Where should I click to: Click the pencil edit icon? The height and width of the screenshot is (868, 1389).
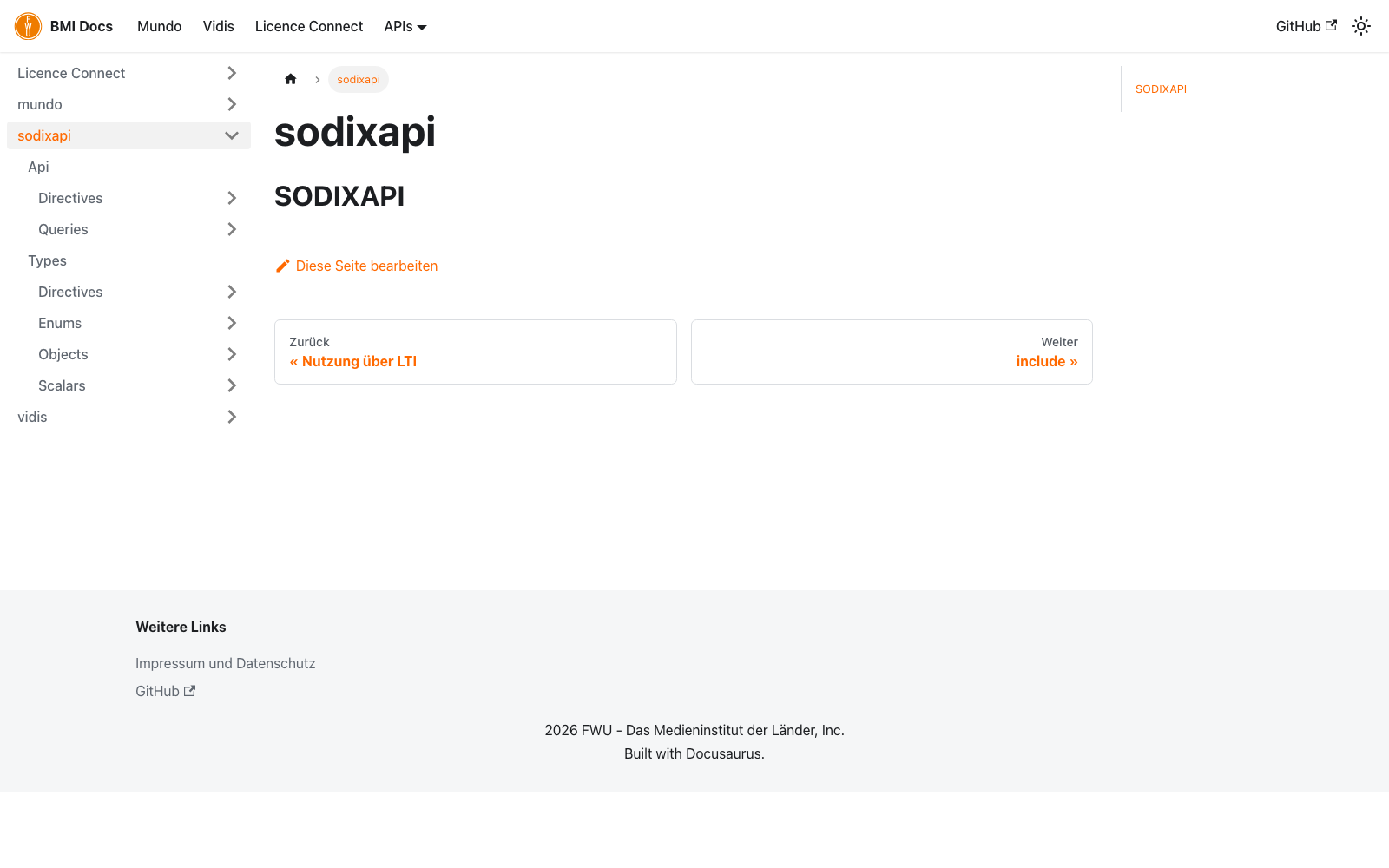(282, 266)
